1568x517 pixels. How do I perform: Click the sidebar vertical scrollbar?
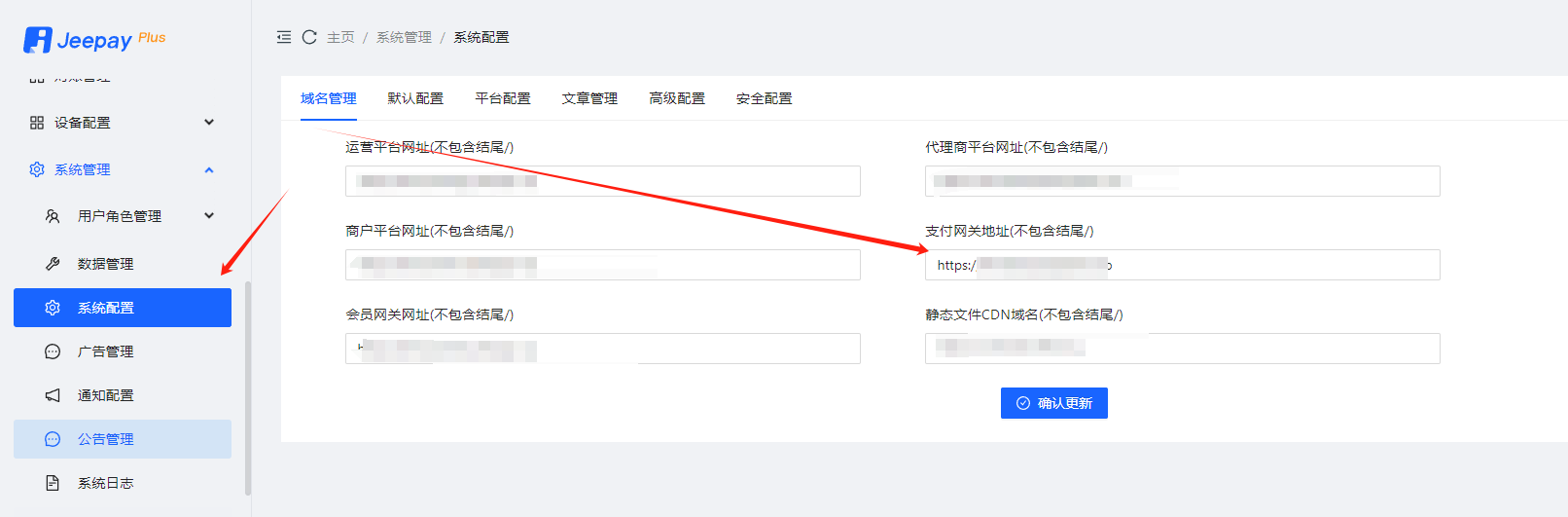pos(248,389)
